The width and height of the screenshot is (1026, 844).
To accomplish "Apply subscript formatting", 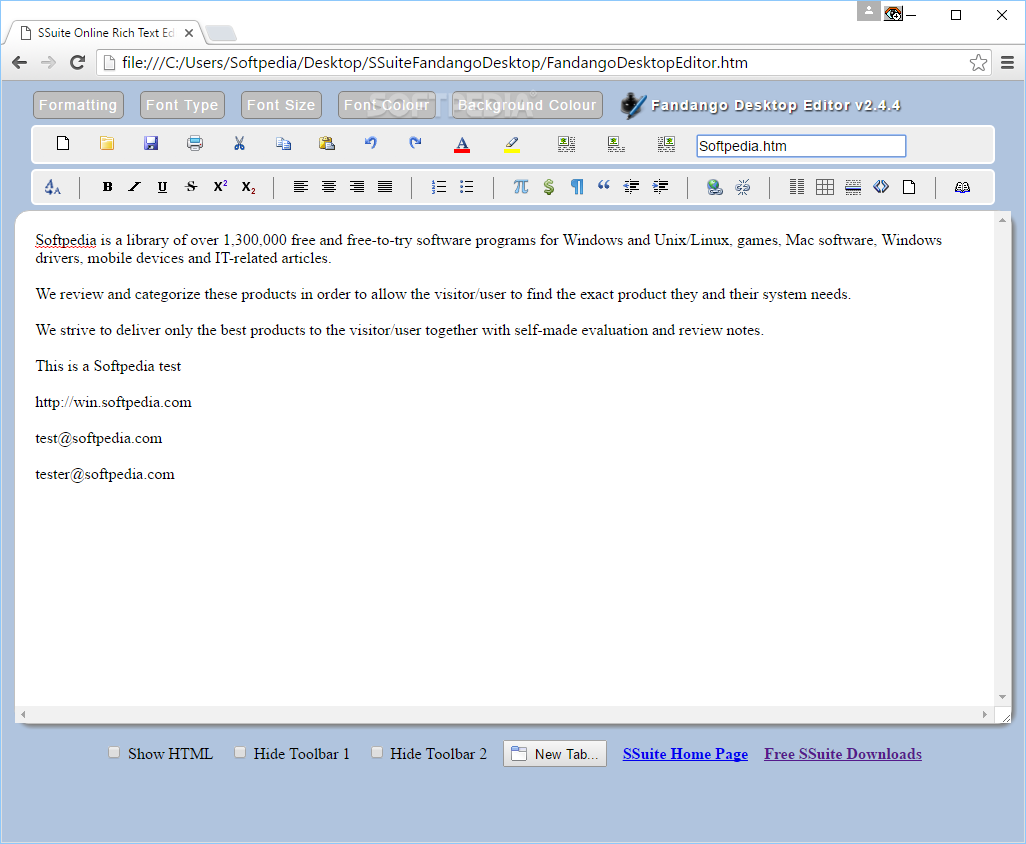I will click(249, 188).
